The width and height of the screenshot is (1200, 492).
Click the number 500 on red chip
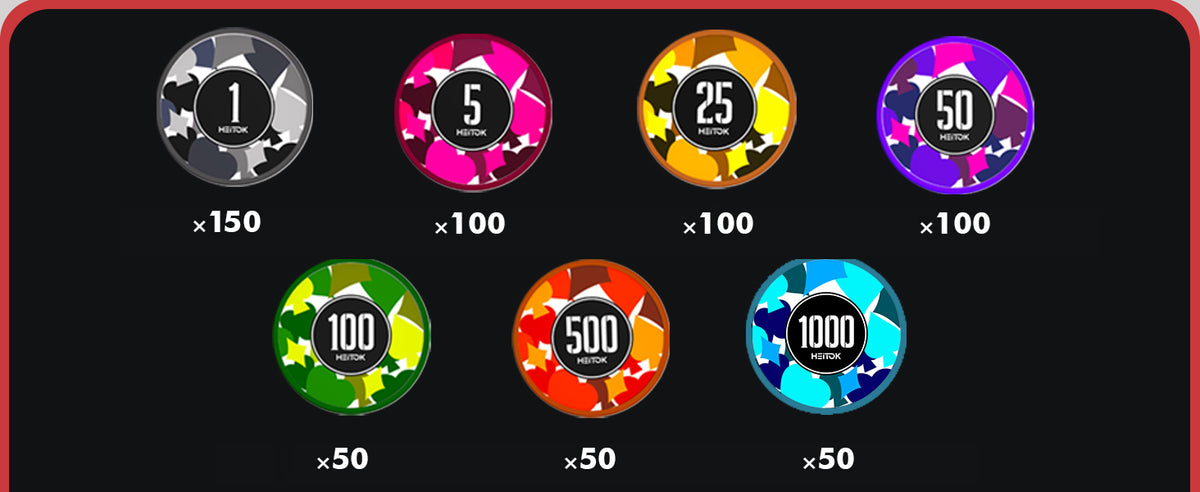591,331
